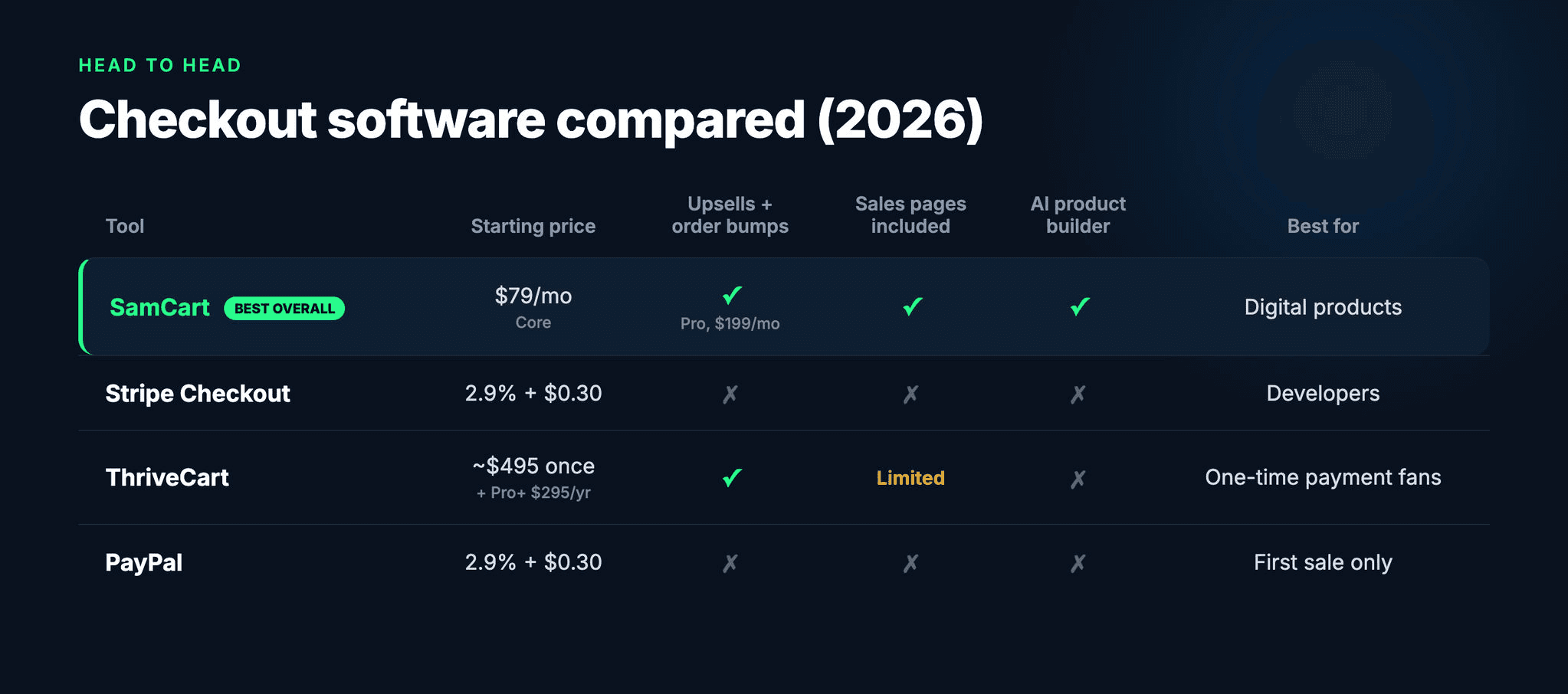Click ThriveCart's Limited sales pages label
This screenshot has width=1568, height=694.
coord(910,478)
